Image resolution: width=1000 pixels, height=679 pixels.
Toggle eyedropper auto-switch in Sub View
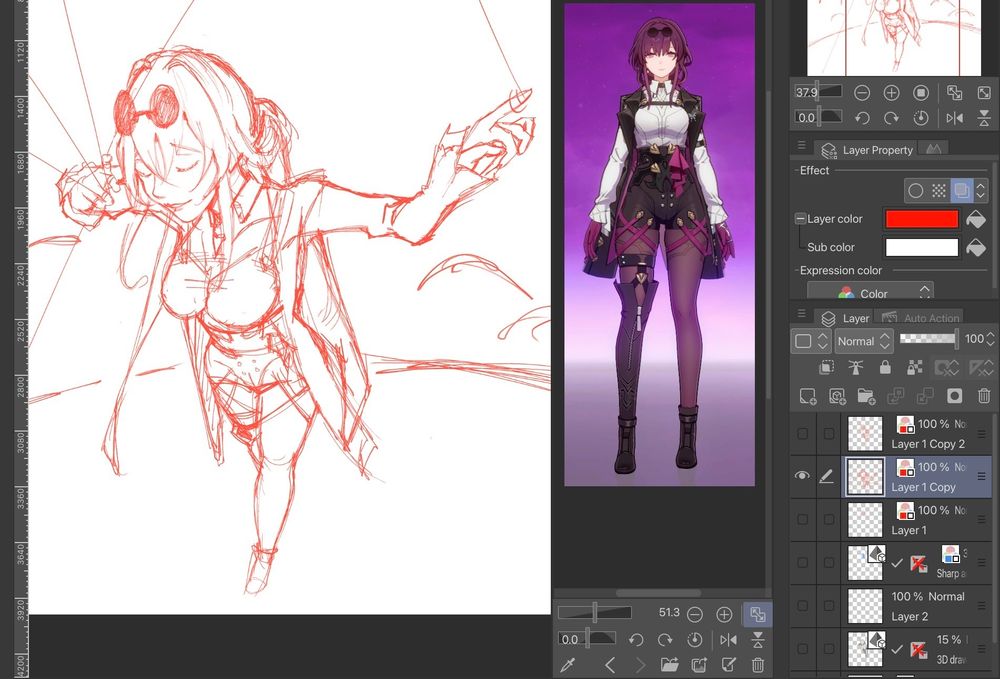[x=568, y=665]
